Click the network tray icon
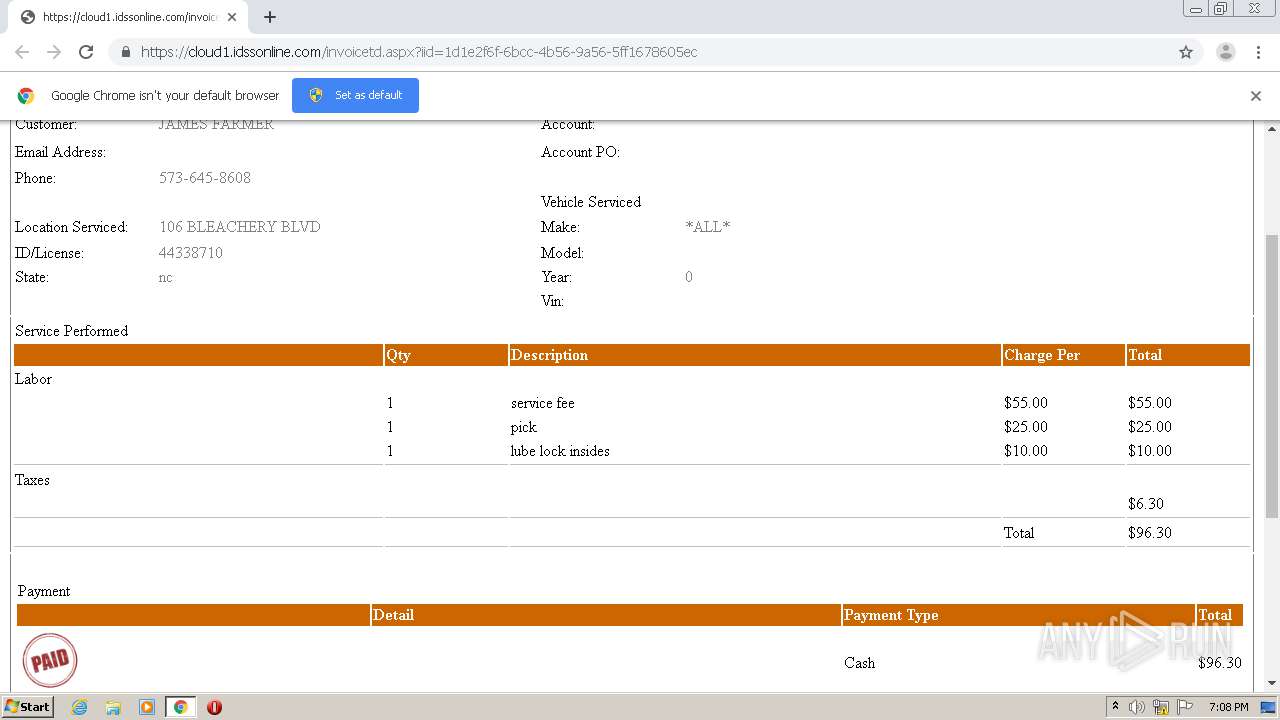Image resolution: width=1280 pixels, height=720 pixels. [x=1161, y=707]
